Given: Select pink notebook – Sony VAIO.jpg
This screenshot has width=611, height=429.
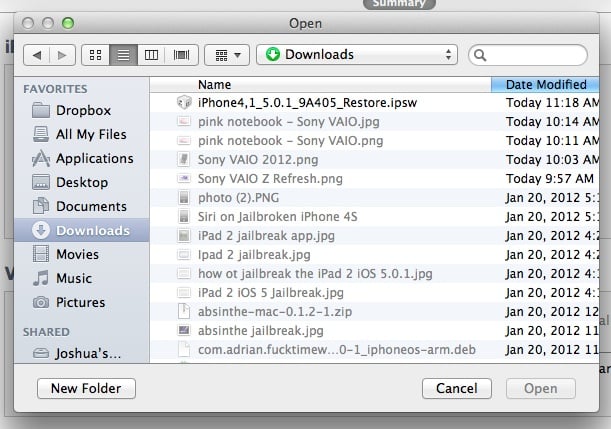Looking at the screenshot, I should click(x=374, y=122).
